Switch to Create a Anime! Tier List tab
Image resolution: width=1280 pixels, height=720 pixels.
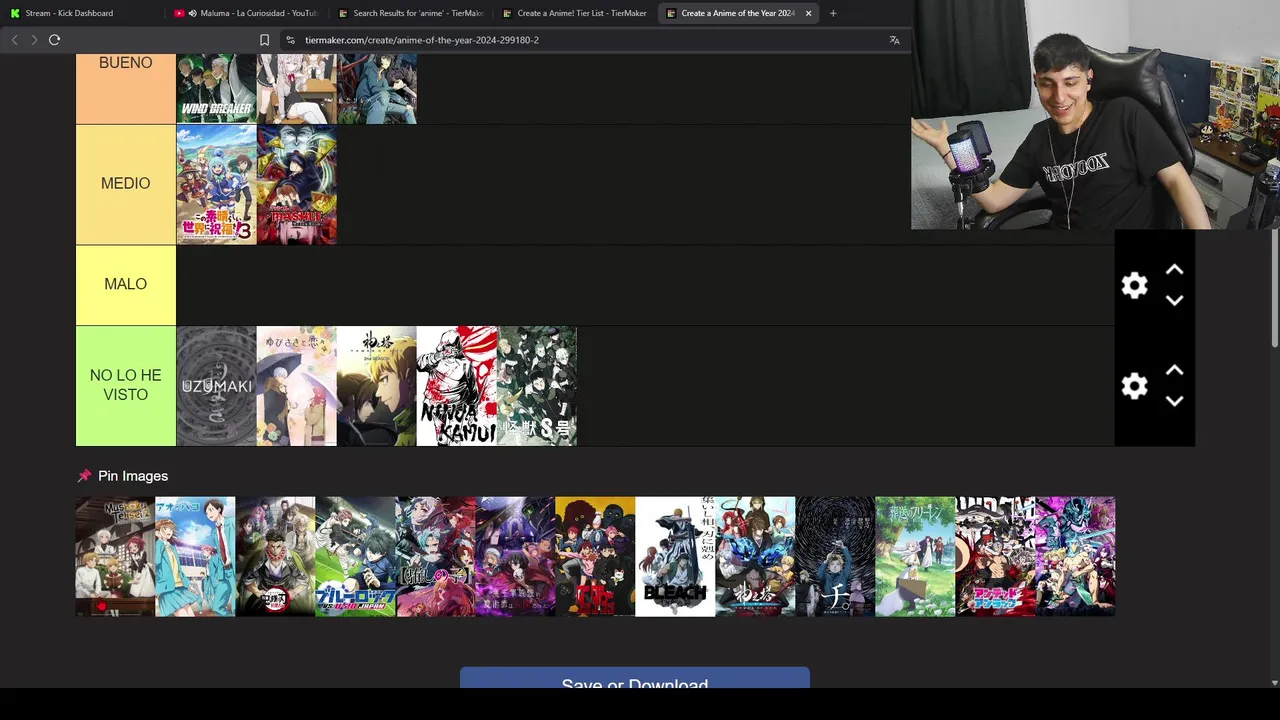(x=574, y=13)
